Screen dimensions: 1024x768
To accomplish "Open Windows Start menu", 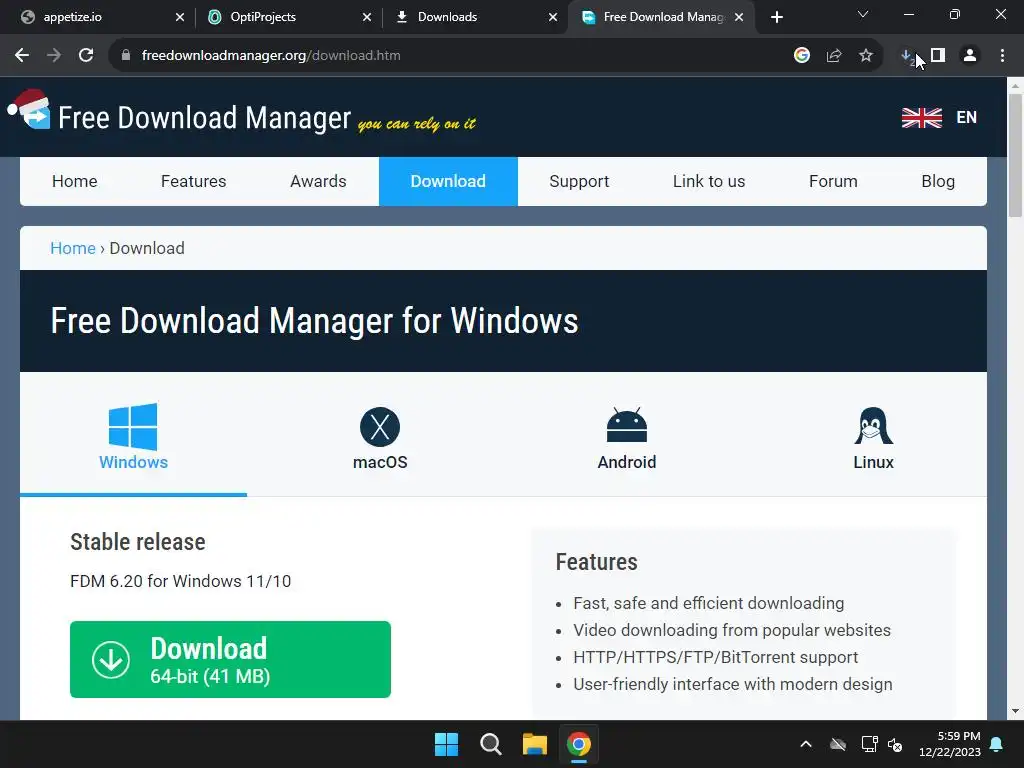I will [447, 744].
